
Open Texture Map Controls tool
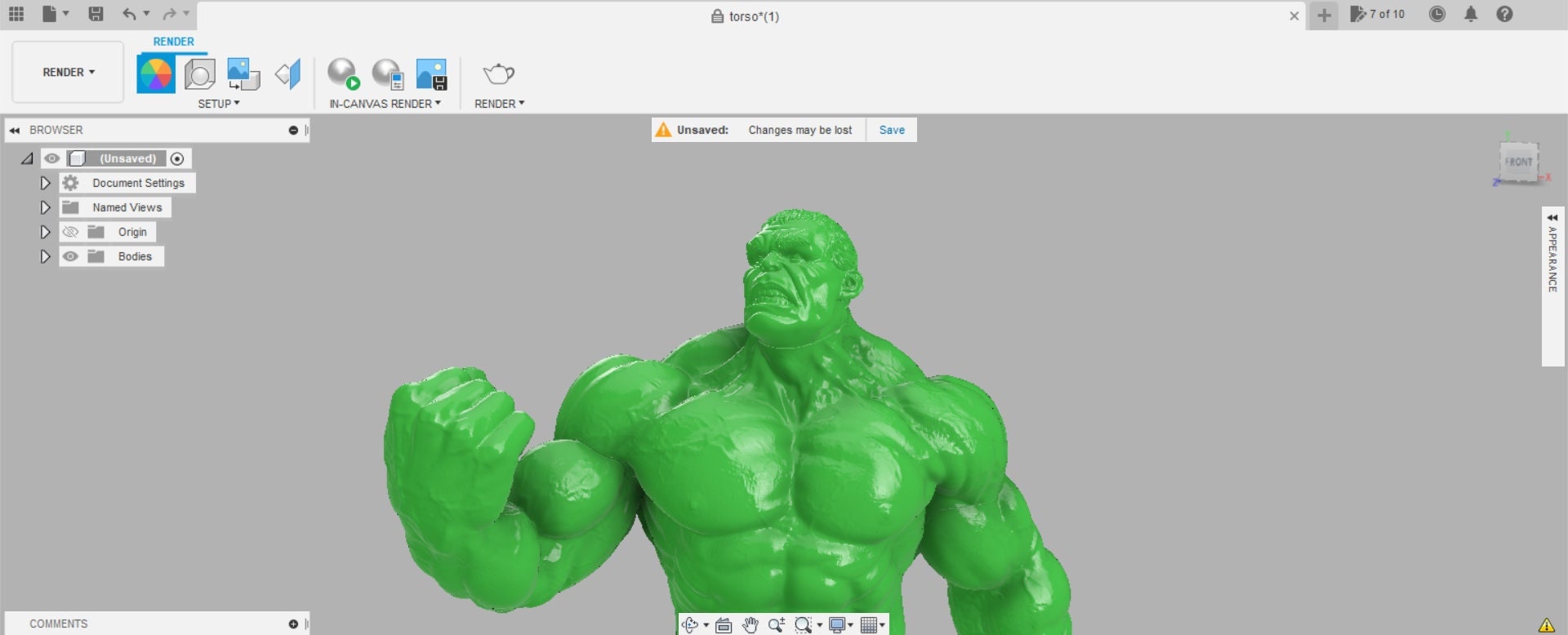point(287,74)
